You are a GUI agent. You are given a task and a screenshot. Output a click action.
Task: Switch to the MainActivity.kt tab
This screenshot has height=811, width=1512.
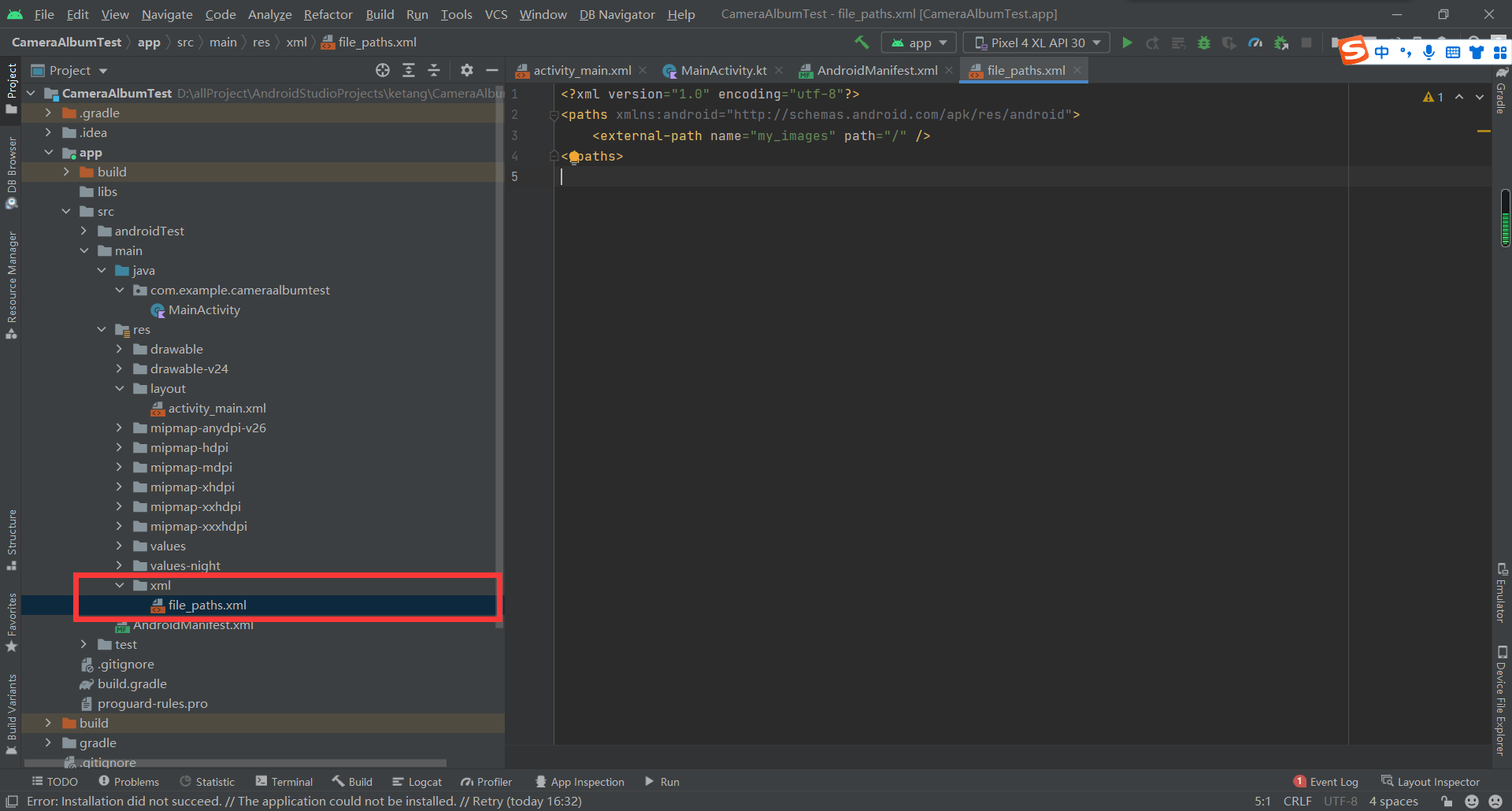click(x=722, y=70)
